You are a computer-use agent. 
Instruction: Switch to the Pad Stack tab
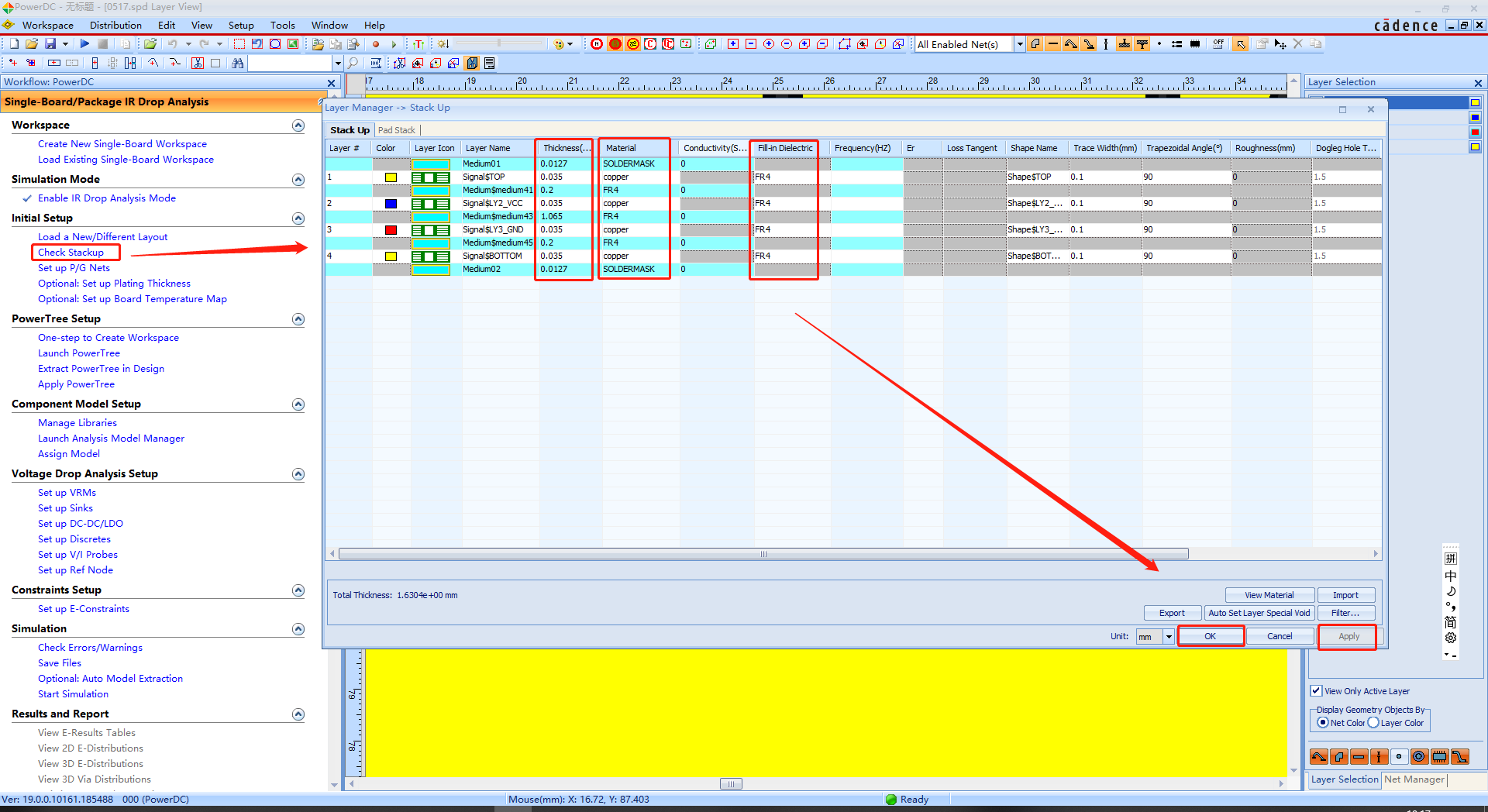click(397, 129)
